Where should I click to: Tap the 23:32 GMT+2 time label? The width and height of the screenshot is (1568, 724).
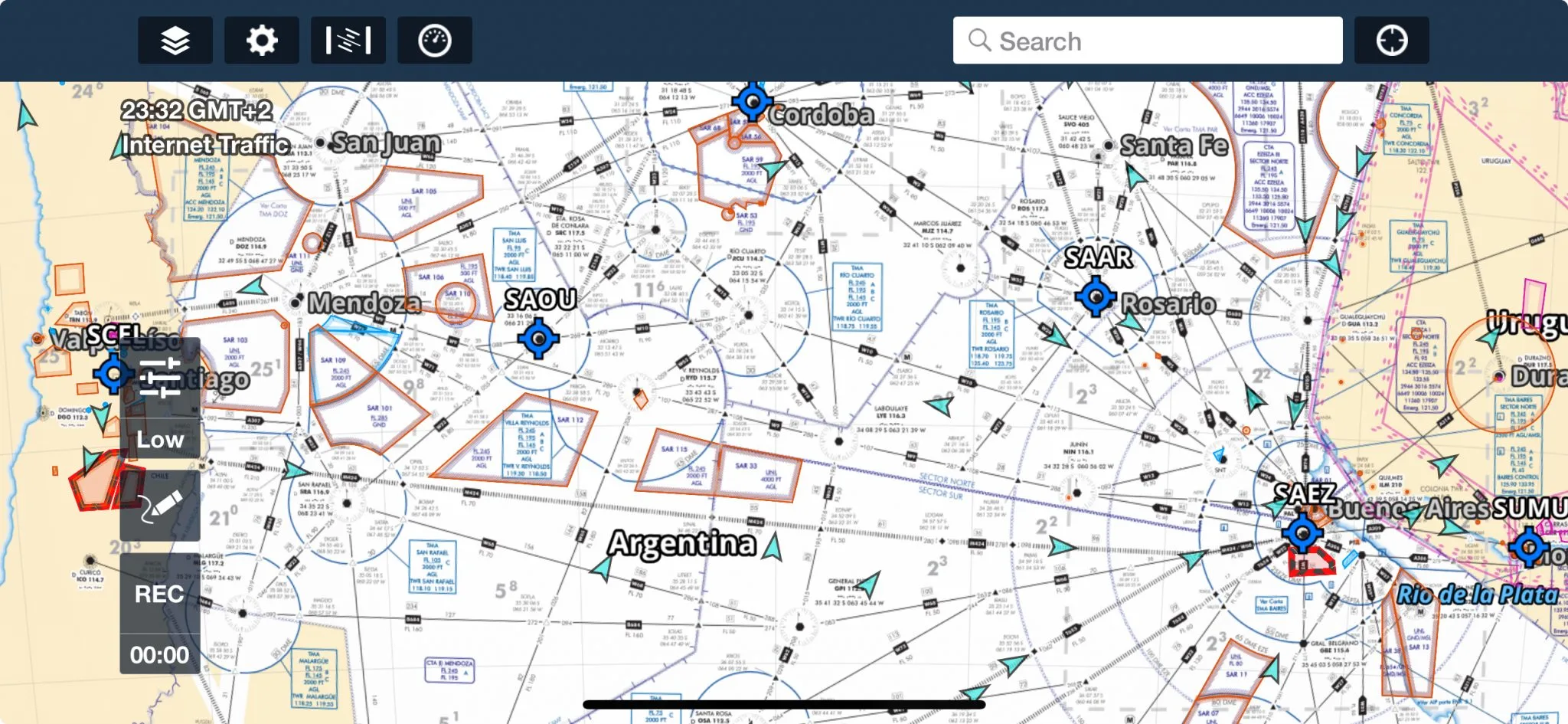click(197, 110)
